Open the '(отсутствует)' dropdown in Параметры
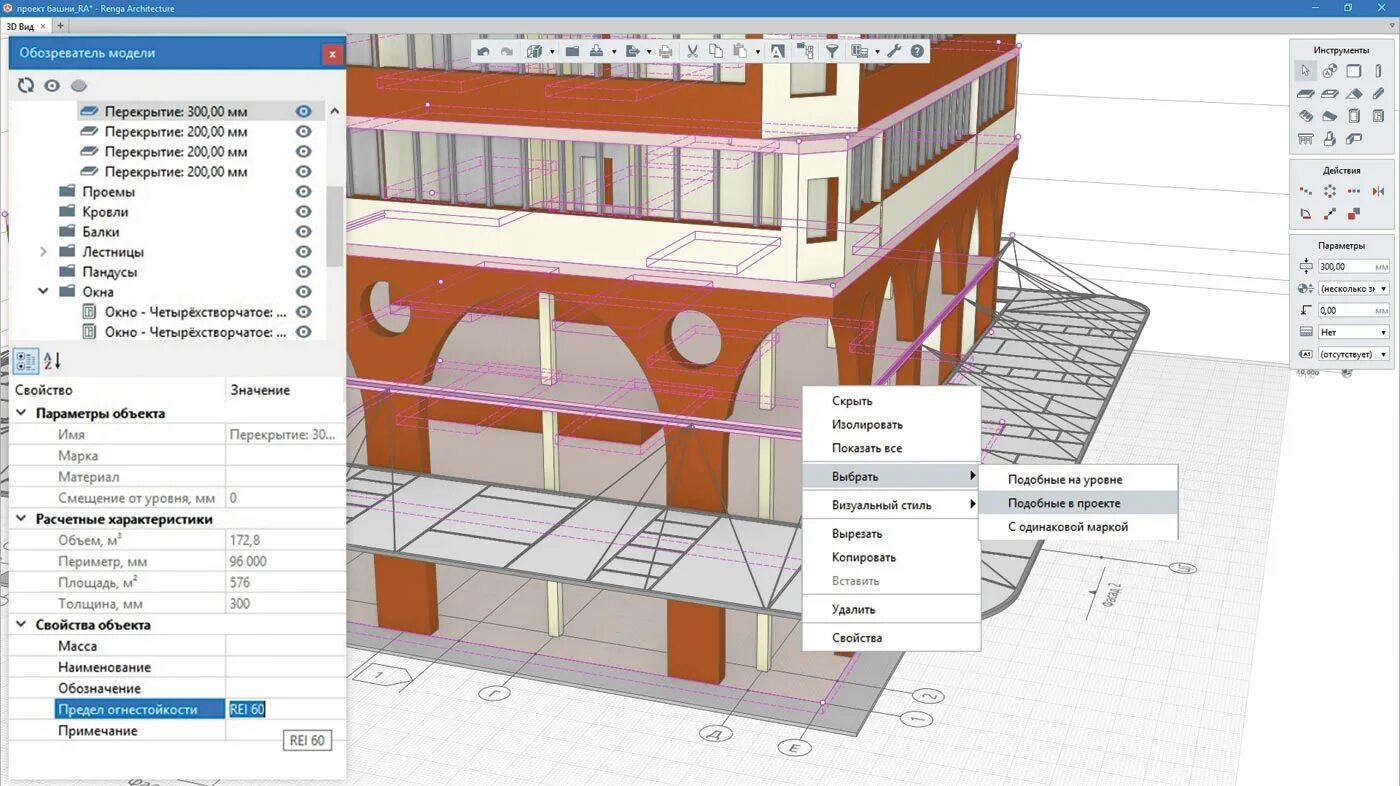This screenshot has width=1400, height=786. coord(1354,354)
